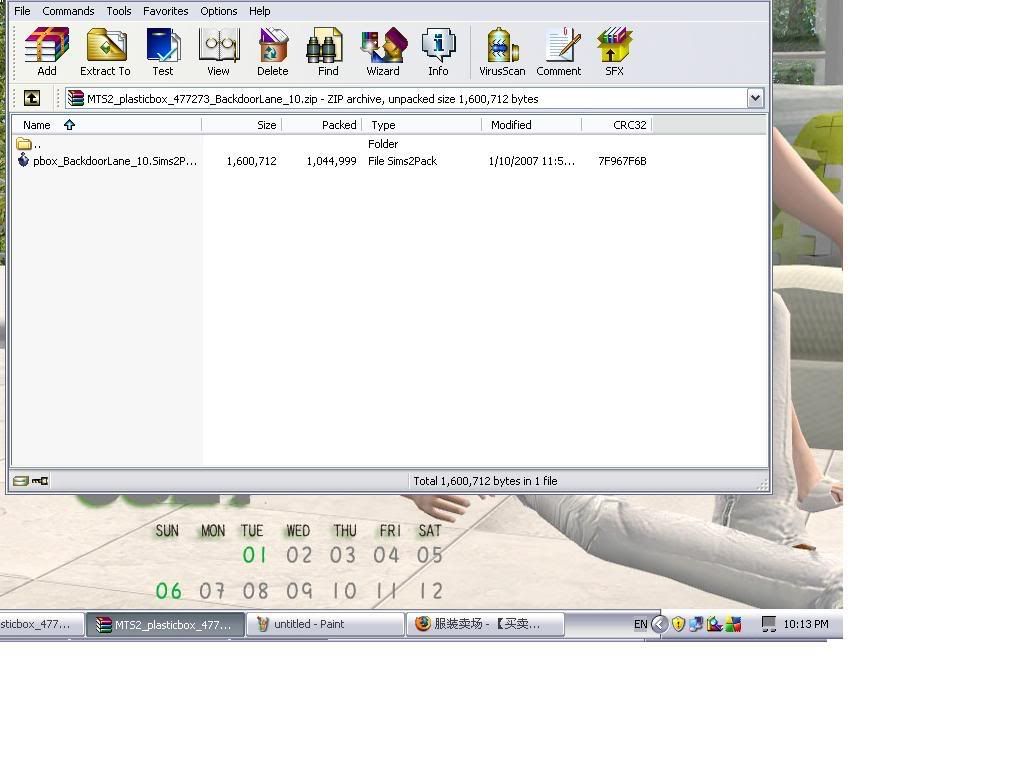Click the gray monitor tray icon

tap(769, 624)
